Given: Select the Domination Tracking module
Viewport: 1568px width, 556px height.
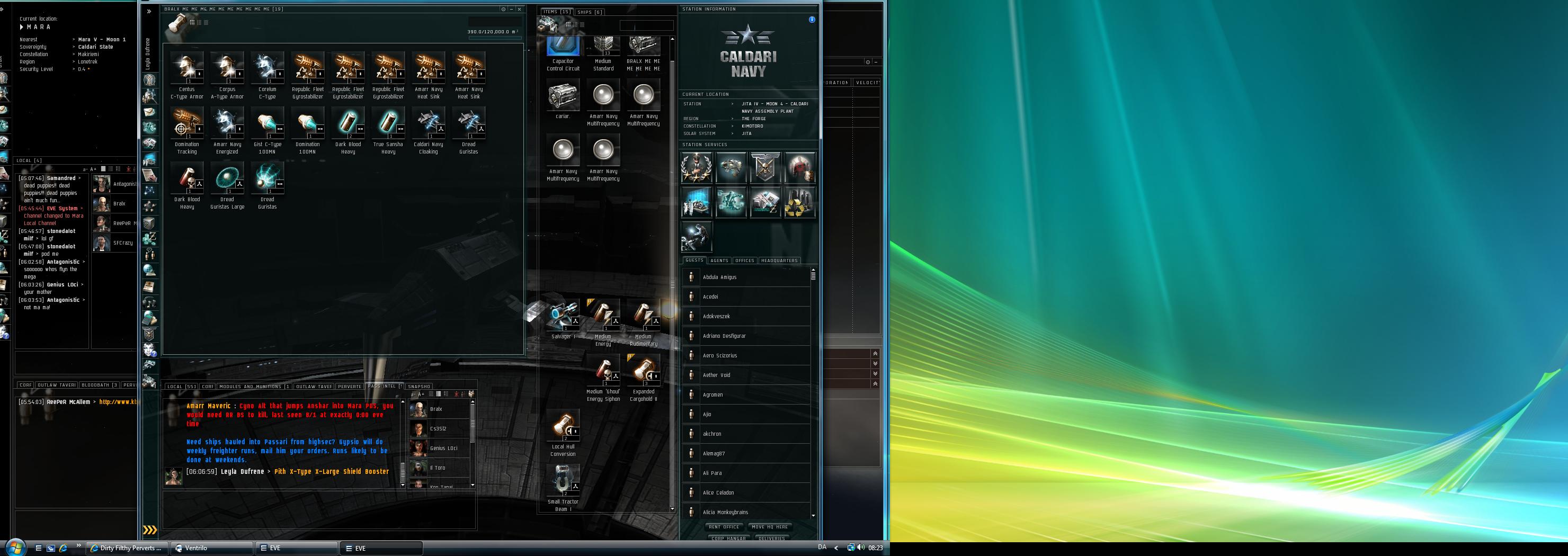Looking at the screenshot, I should click(x=187, y=131).
